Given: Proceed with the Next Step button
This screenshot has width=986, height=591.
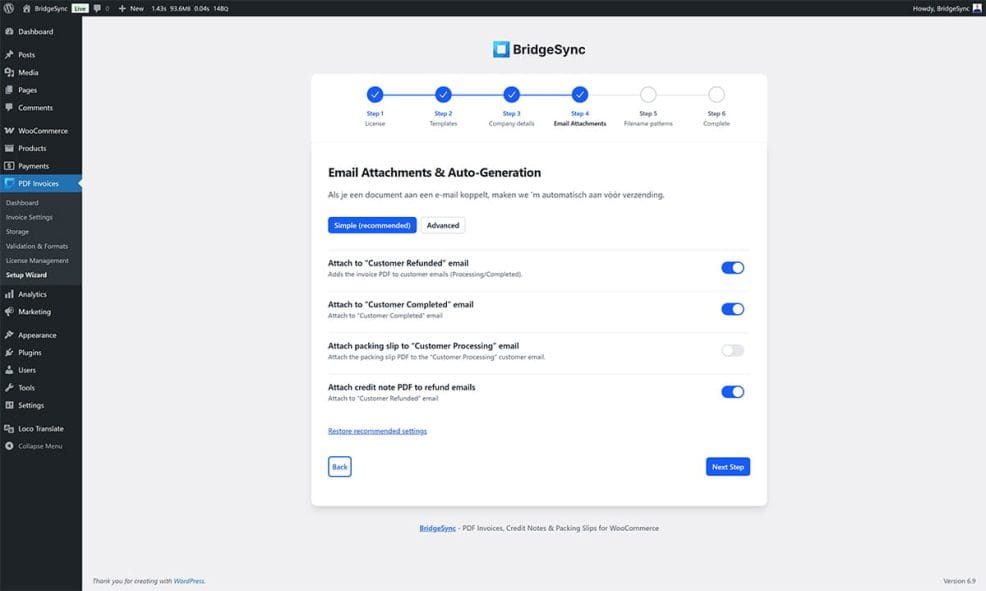Looking at the screenshot, I should [x=727, y=466].
